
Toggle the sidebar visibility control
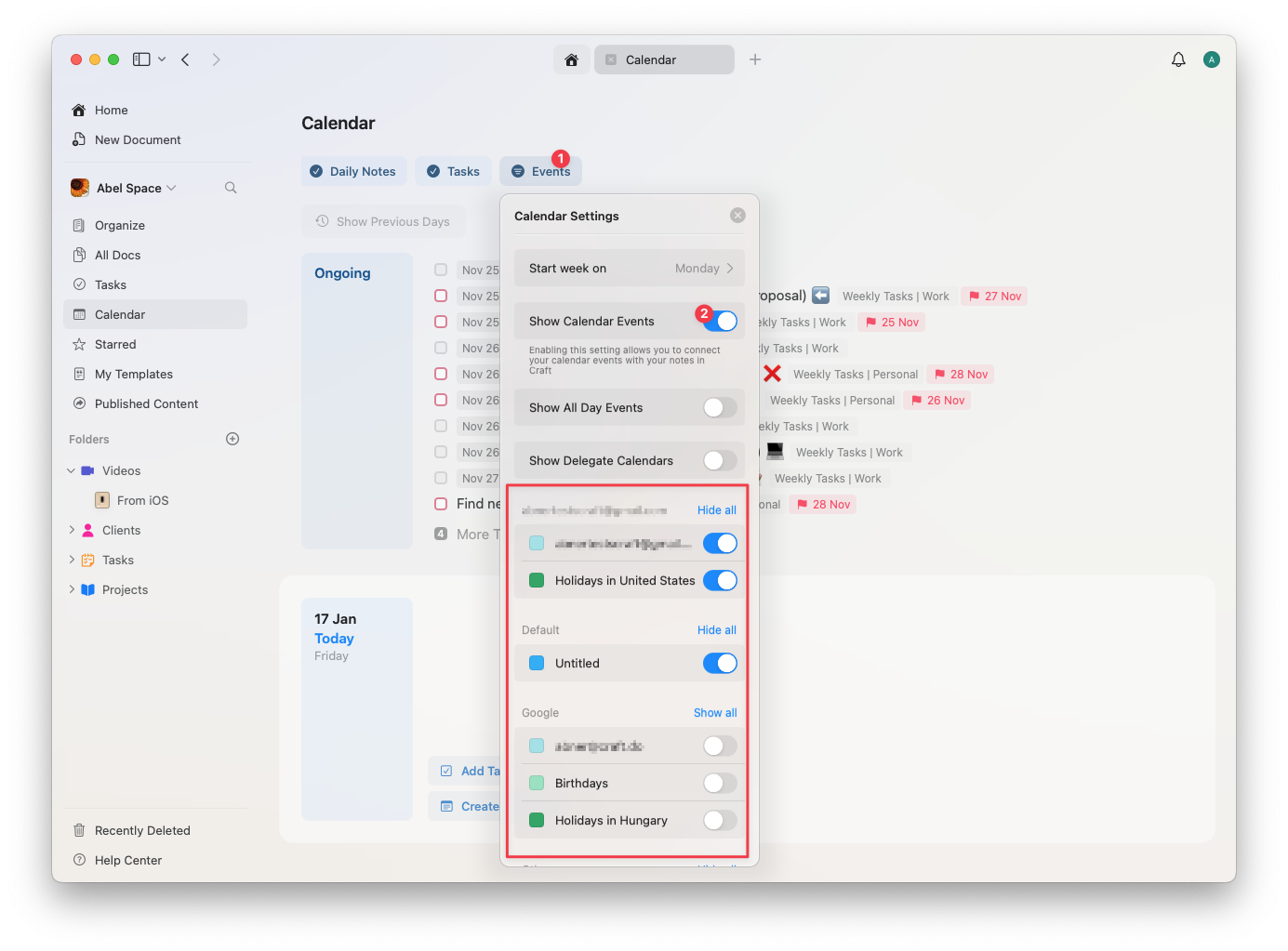[x=139, y=59]
